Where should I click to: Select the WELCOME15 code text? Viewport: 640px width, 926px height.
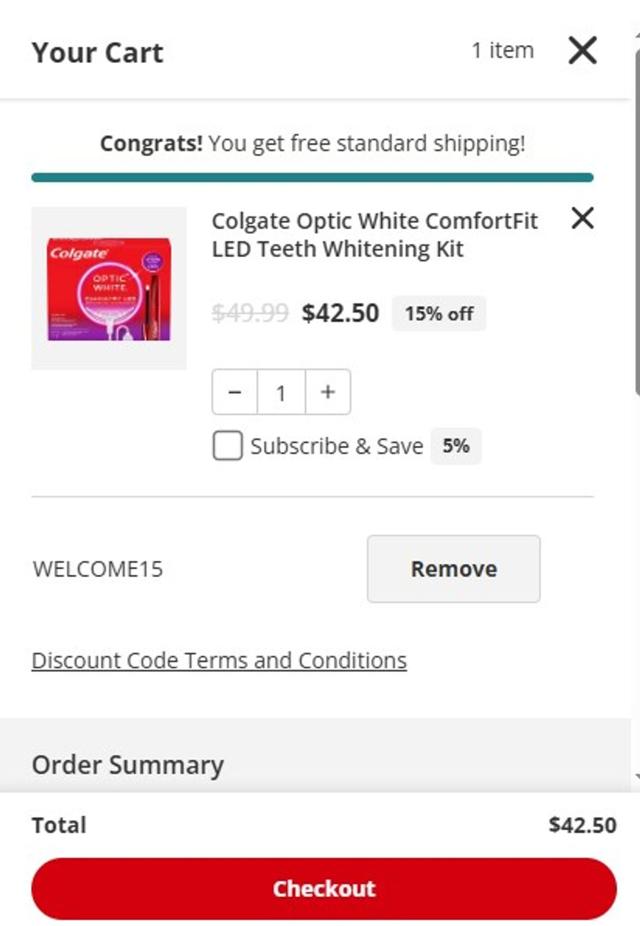coord(98,570)
